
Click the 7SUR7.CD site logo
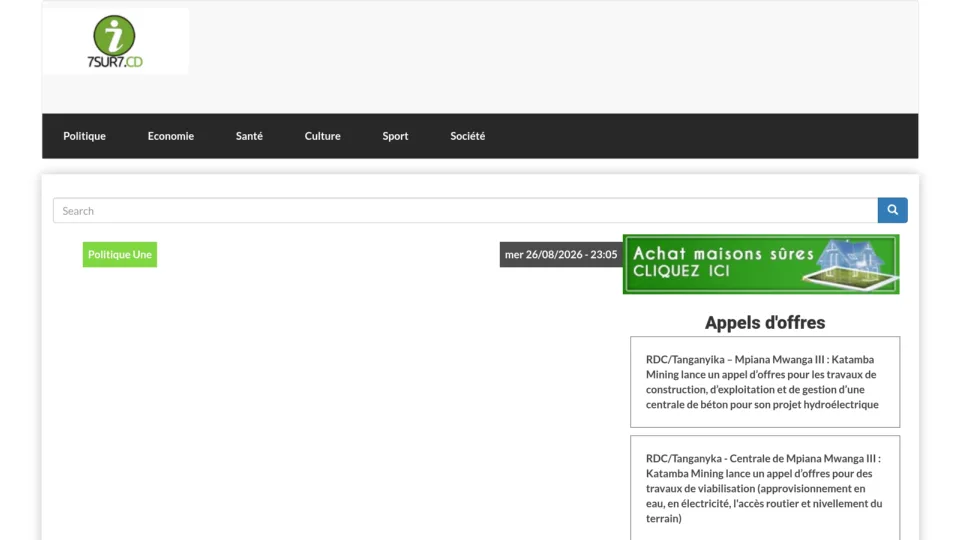[x=115, y=41]
